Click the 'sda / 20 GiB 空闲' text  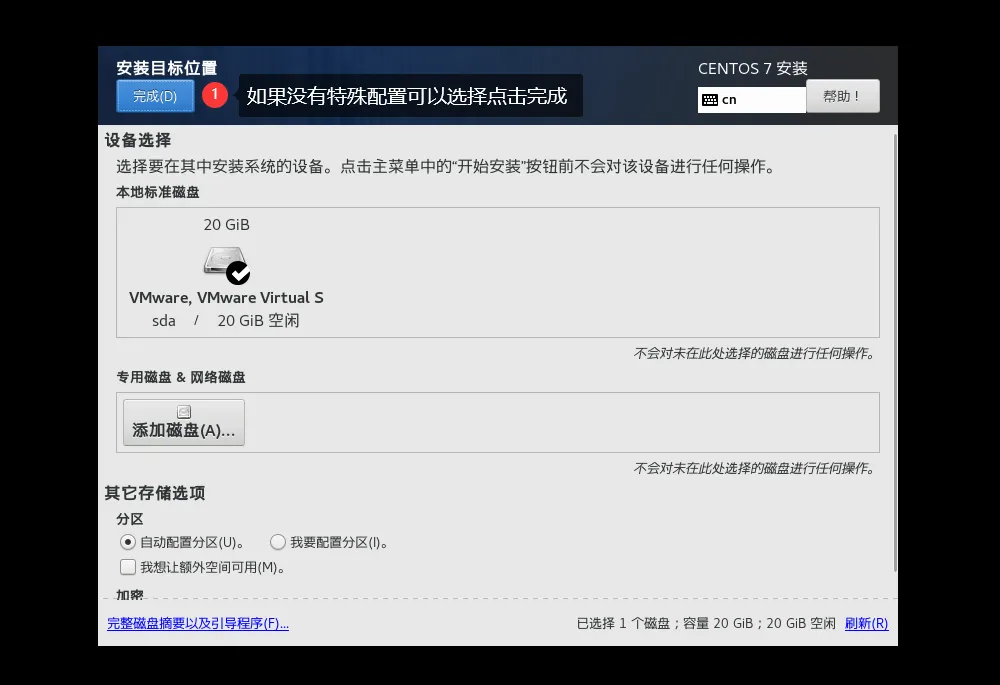pyautogui.click(x=226, y=320)
